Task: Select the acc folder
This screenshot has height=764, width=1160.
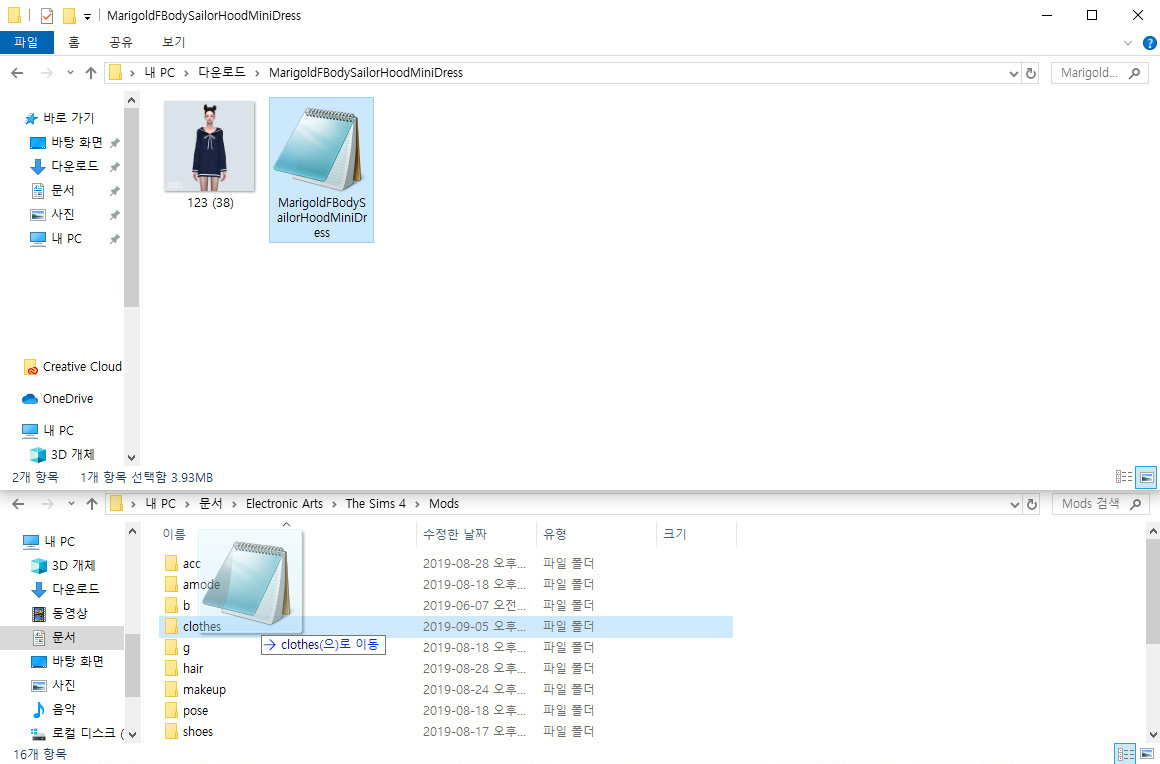Action: (182, 564)
